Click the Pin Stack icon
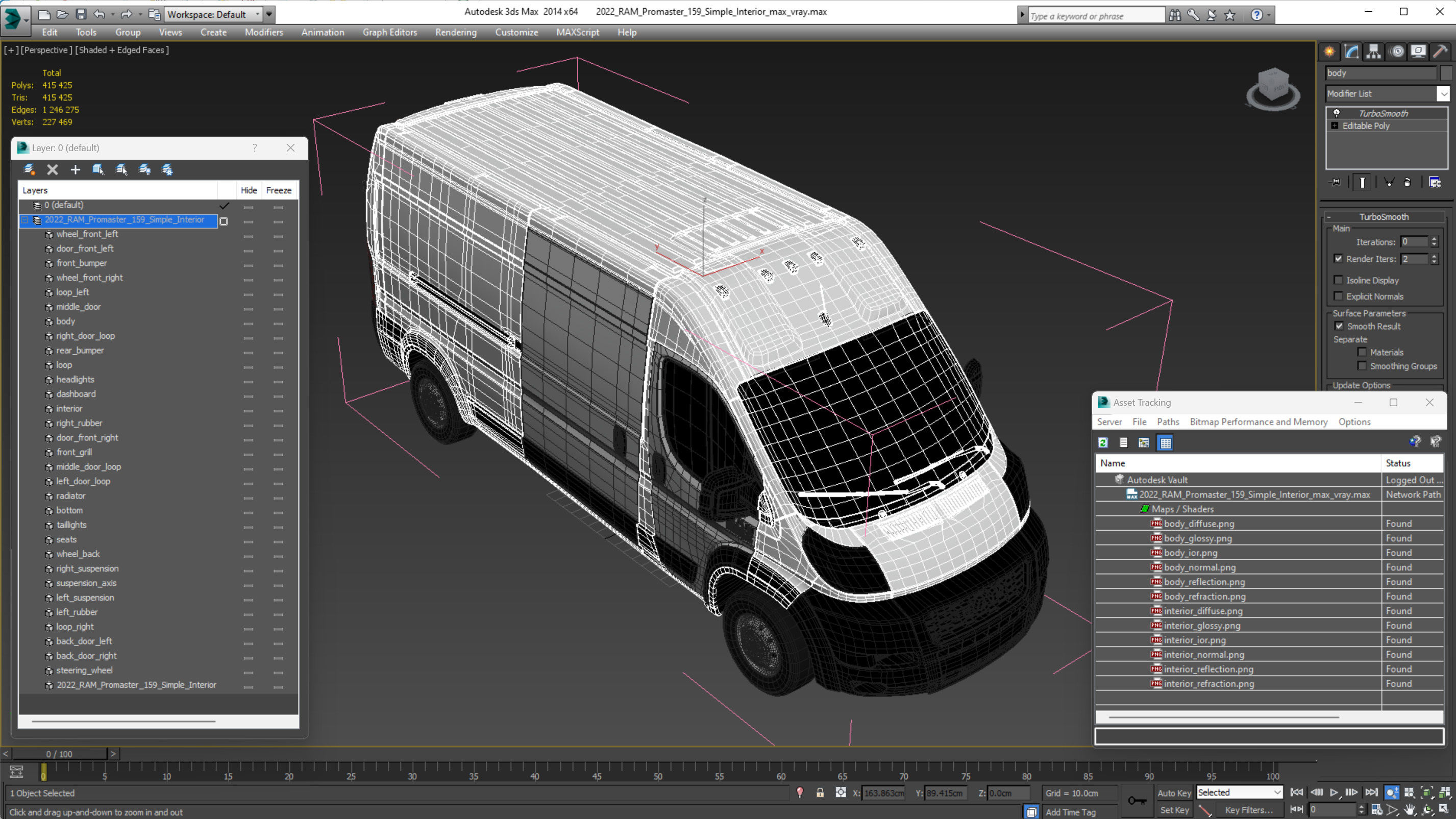The height and width of the screenshot is (819, 1456). coord(1335,182)
